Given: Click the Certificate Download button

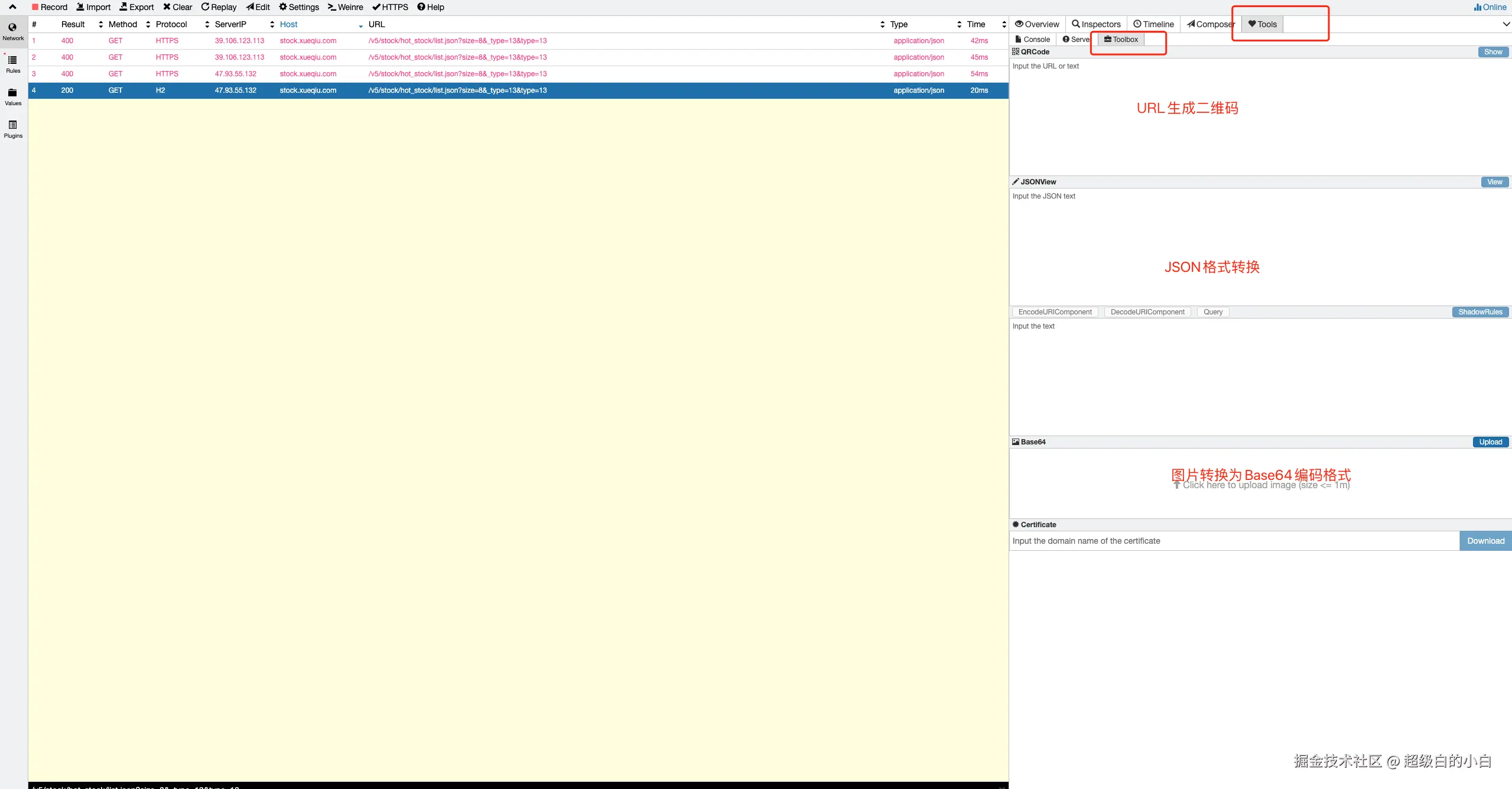Looking at the screenshot, I should (1485, 541).
